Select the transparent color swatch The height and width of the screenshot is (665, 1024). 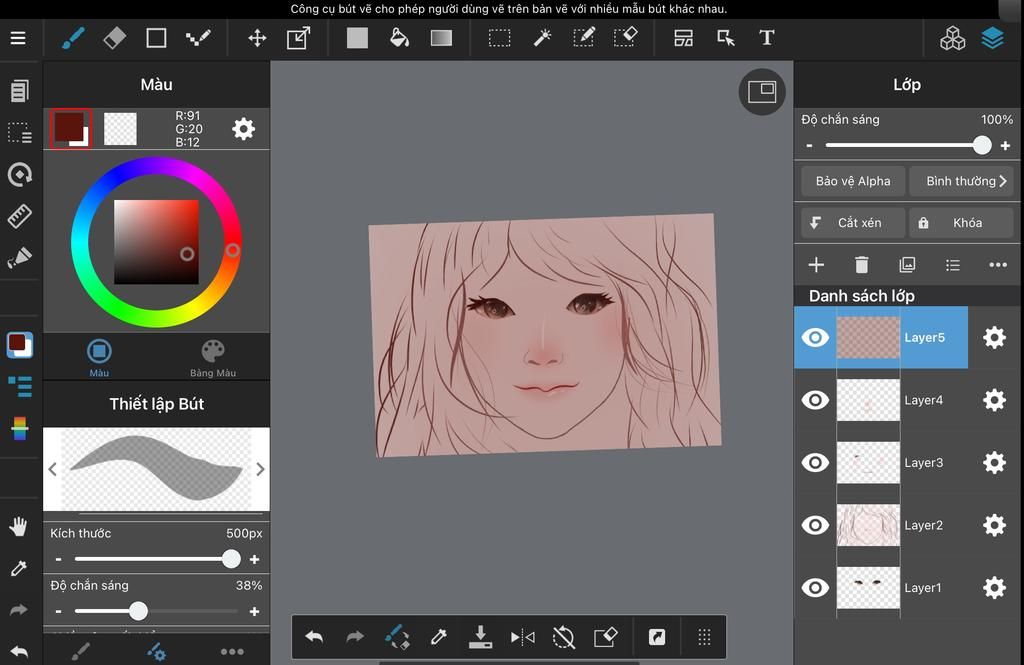coord(120,129)
